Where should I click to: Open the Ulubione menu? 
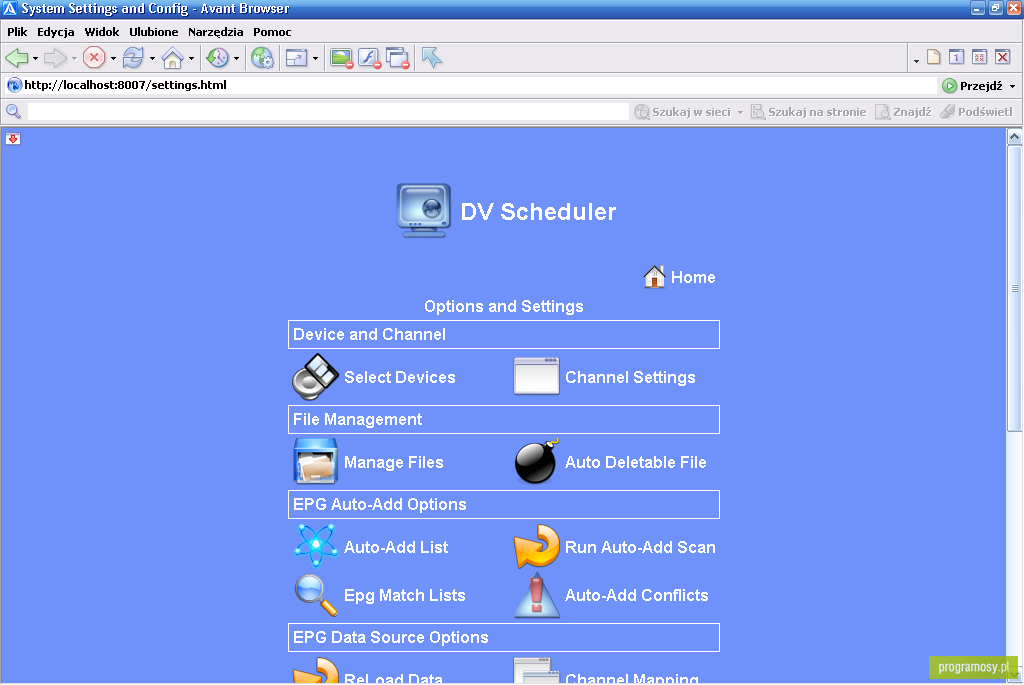coord(153,32)
